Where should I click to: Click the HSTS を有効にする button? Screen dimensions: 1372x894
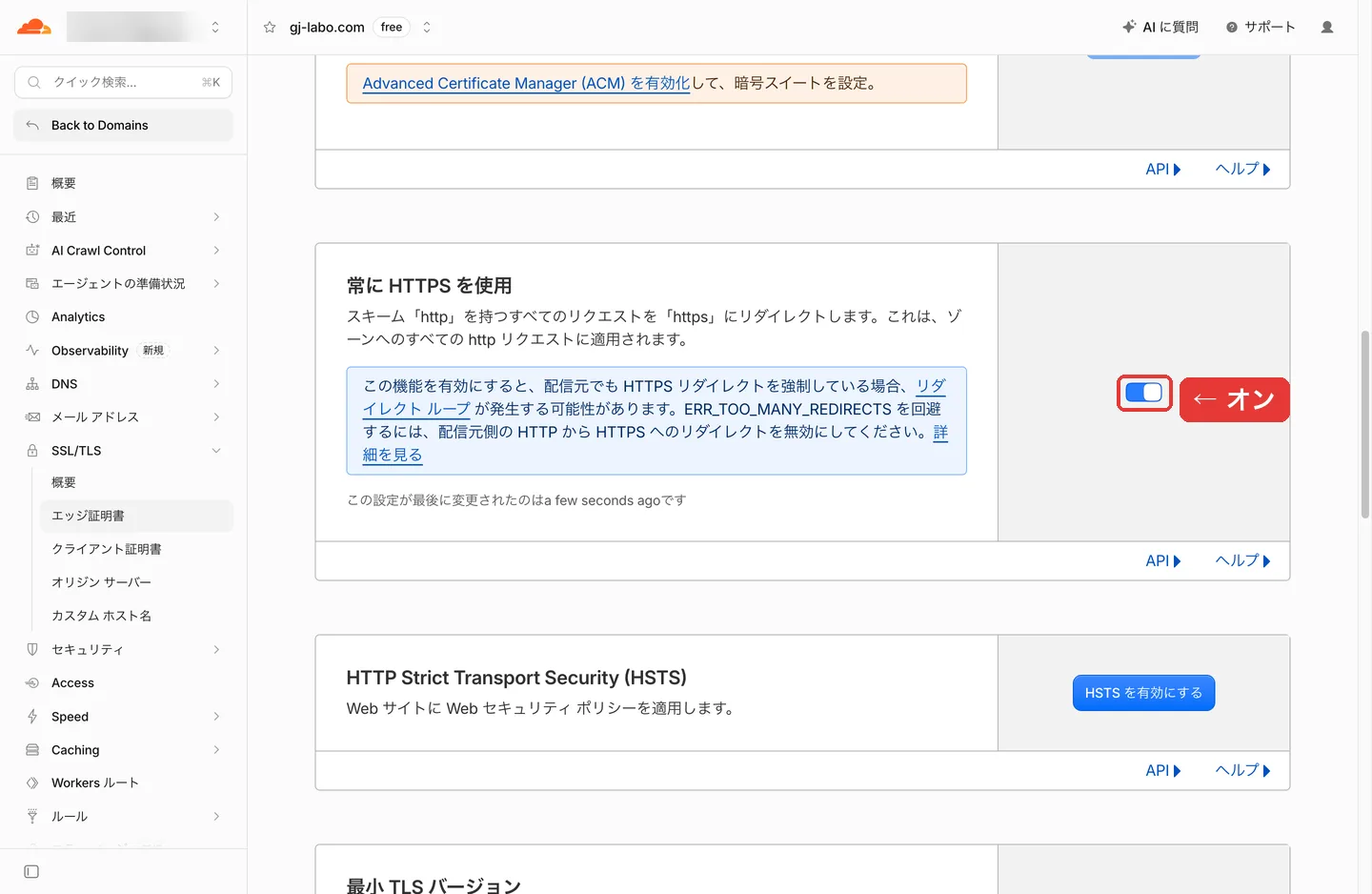pos(1143,693)
